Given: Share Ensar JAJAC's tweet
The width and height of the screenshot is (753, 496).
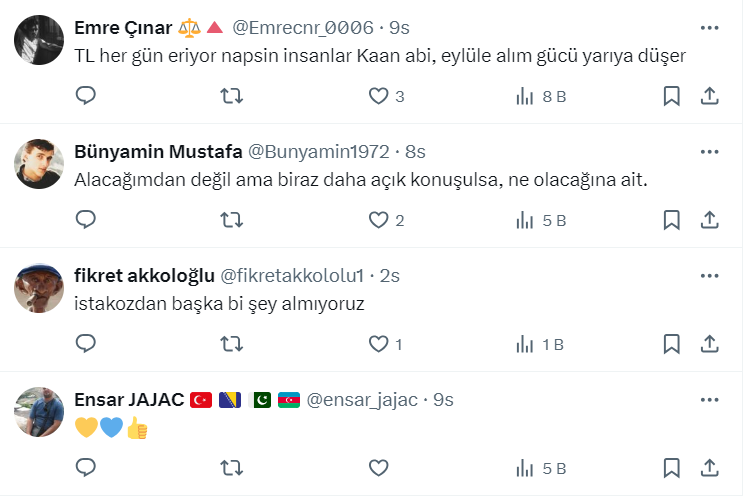Looking at the screenshot, I should (709, 468).
